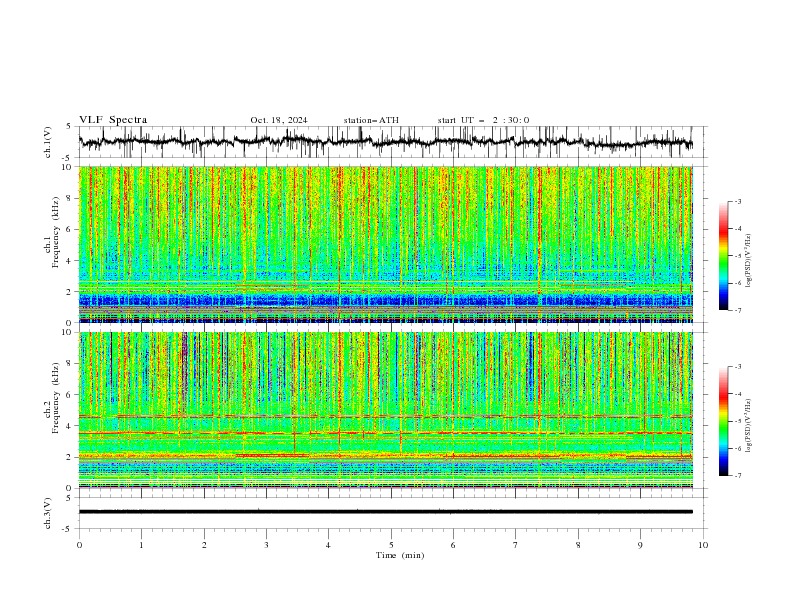The width and height of the screenshot is (792, 612).
Task: Click the upper 'log(PSD)(V²/Hz)' colorbar label
Action: tap(749, 261)
